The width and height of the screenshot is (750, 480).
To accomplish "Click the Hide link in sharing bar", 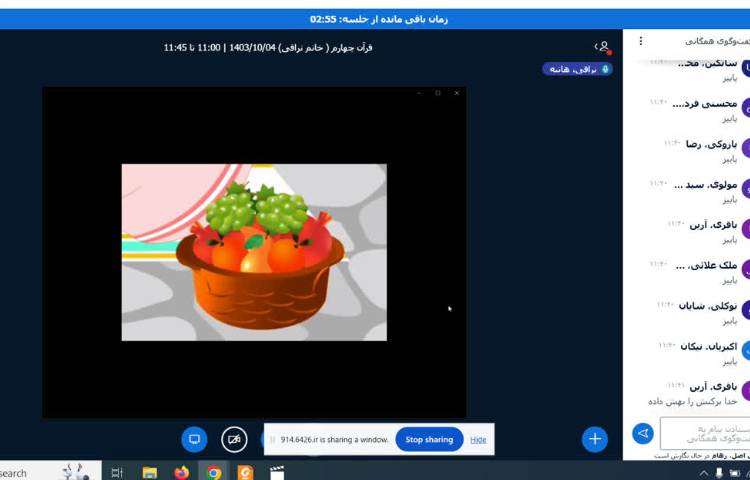I will (x=478, y=440).
